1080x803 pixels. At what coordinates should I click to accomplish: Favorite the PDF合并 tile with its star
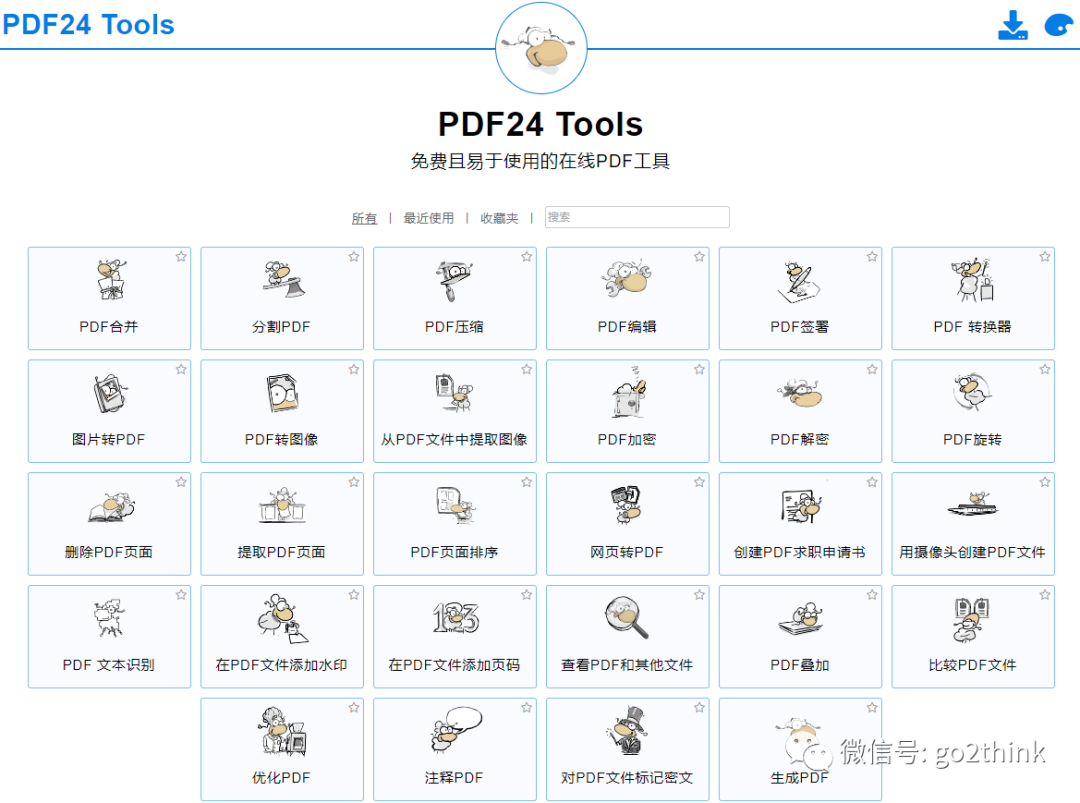[x=181, y=257]
